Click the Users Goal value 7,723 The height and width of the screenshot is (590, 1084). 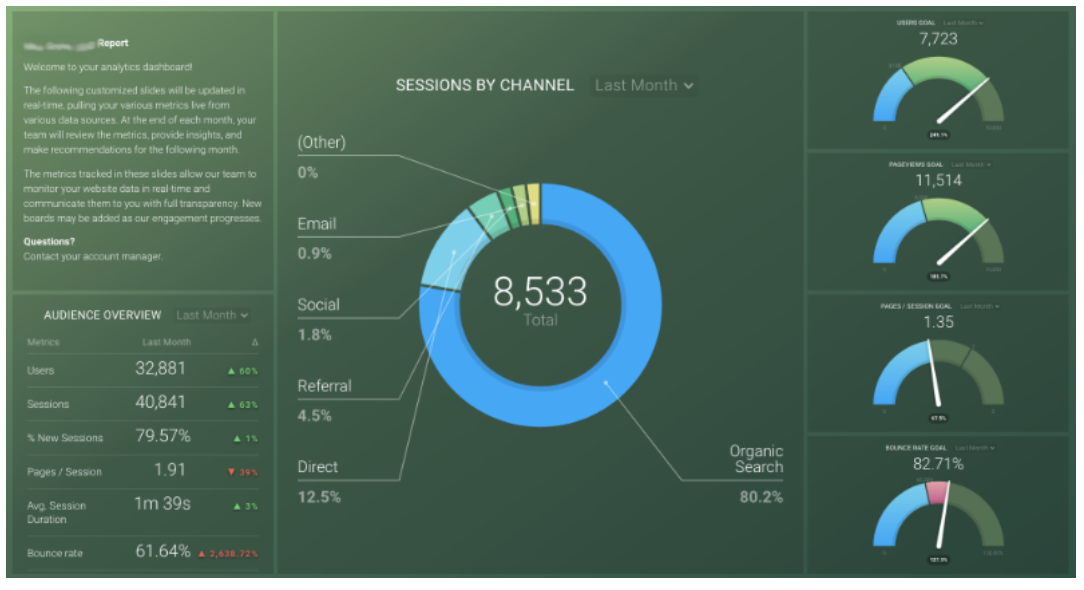click(938, 39)
